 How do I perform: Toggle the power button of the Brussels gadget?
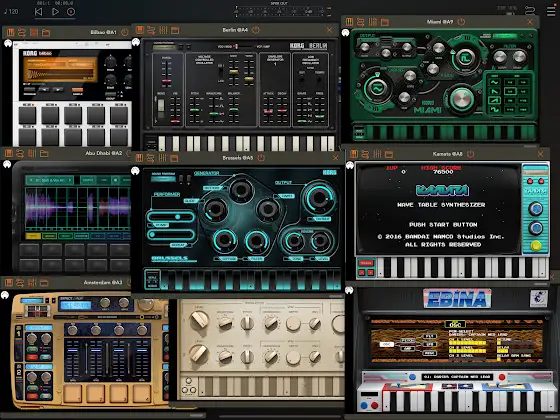pos(261,158)
